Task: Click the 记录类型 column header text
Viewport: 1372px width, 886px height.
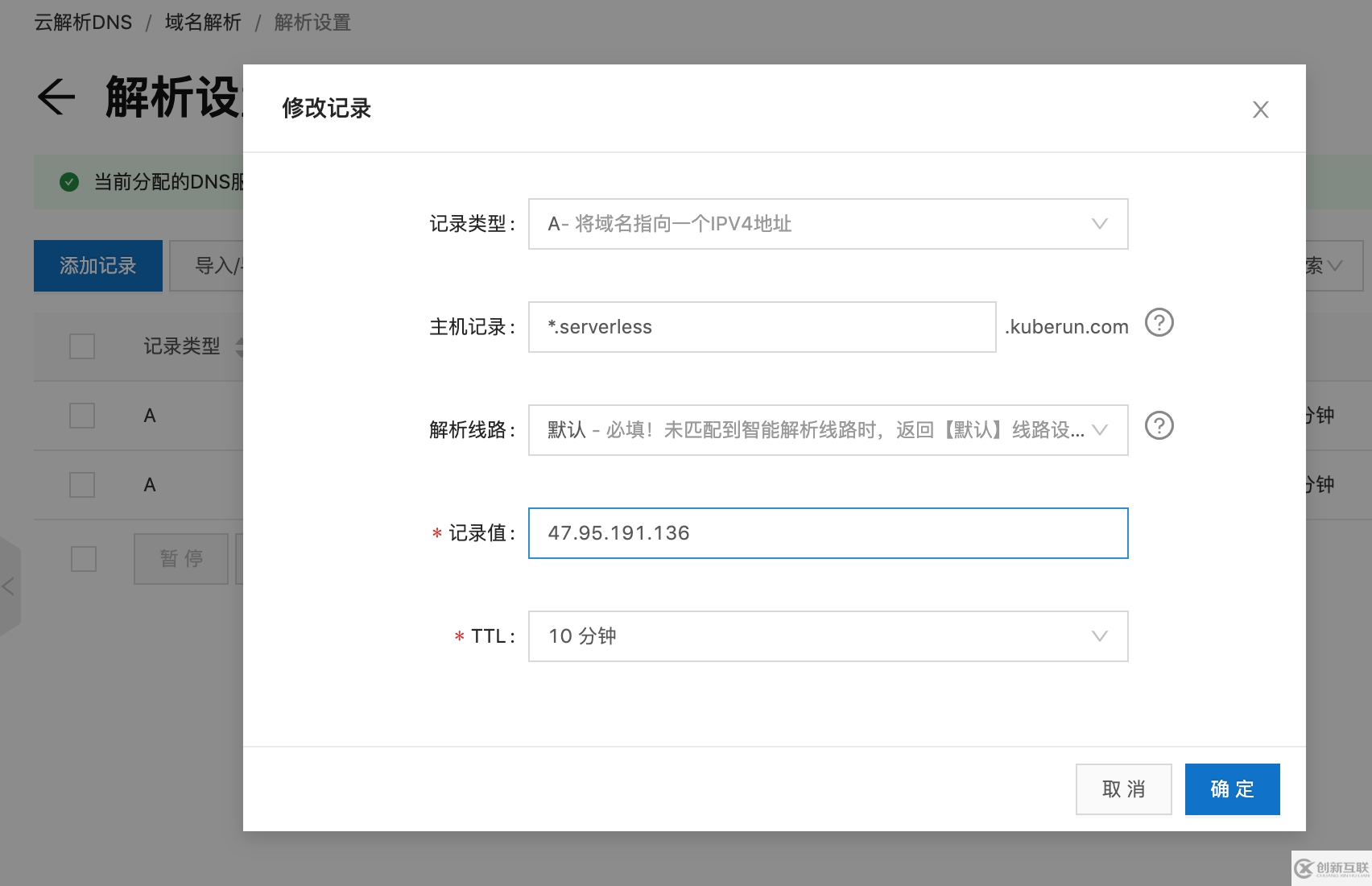Action: [182, 346]
